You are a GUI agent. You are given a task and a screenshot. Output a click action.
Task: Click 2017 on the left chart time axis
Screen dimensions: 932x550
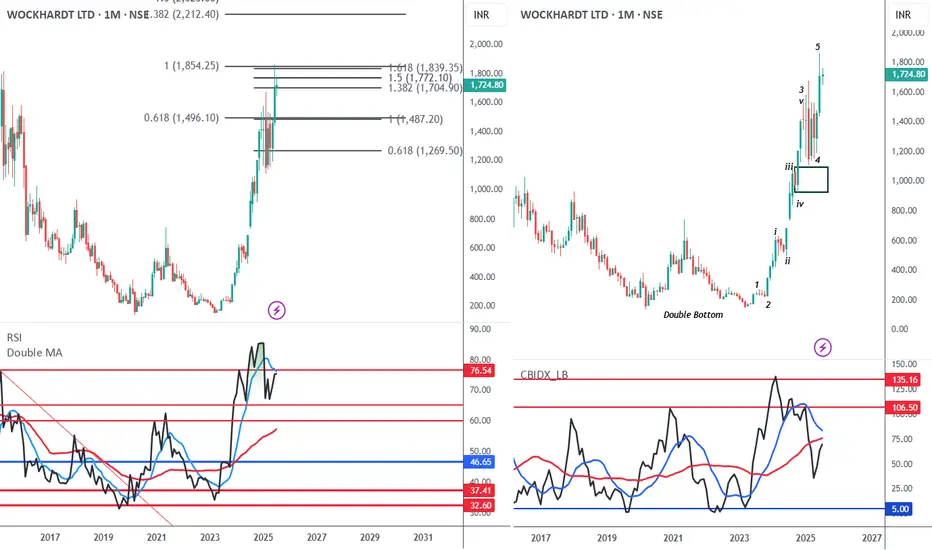[50, 538]
